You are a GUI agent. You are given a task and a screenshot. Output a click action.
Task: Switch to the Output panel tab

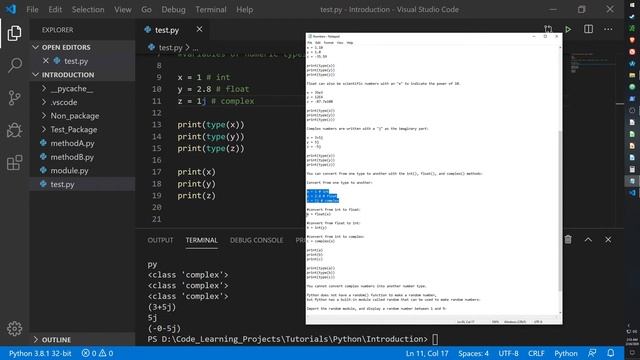160,240
